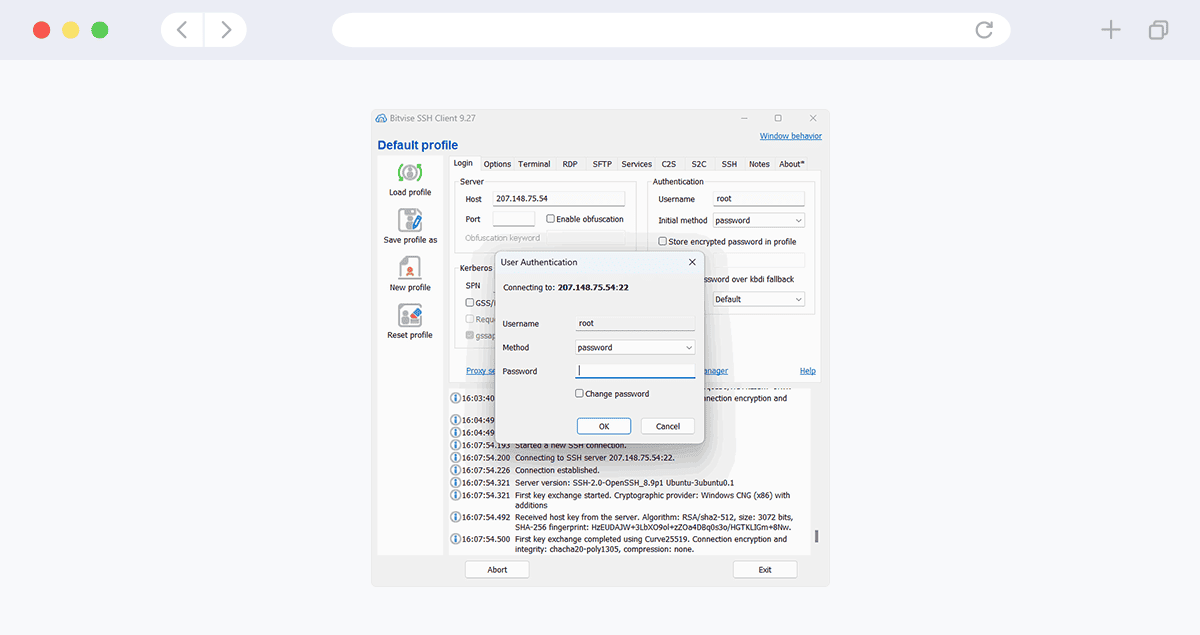
Task: Switch to the Login tab
Action: 463,163
